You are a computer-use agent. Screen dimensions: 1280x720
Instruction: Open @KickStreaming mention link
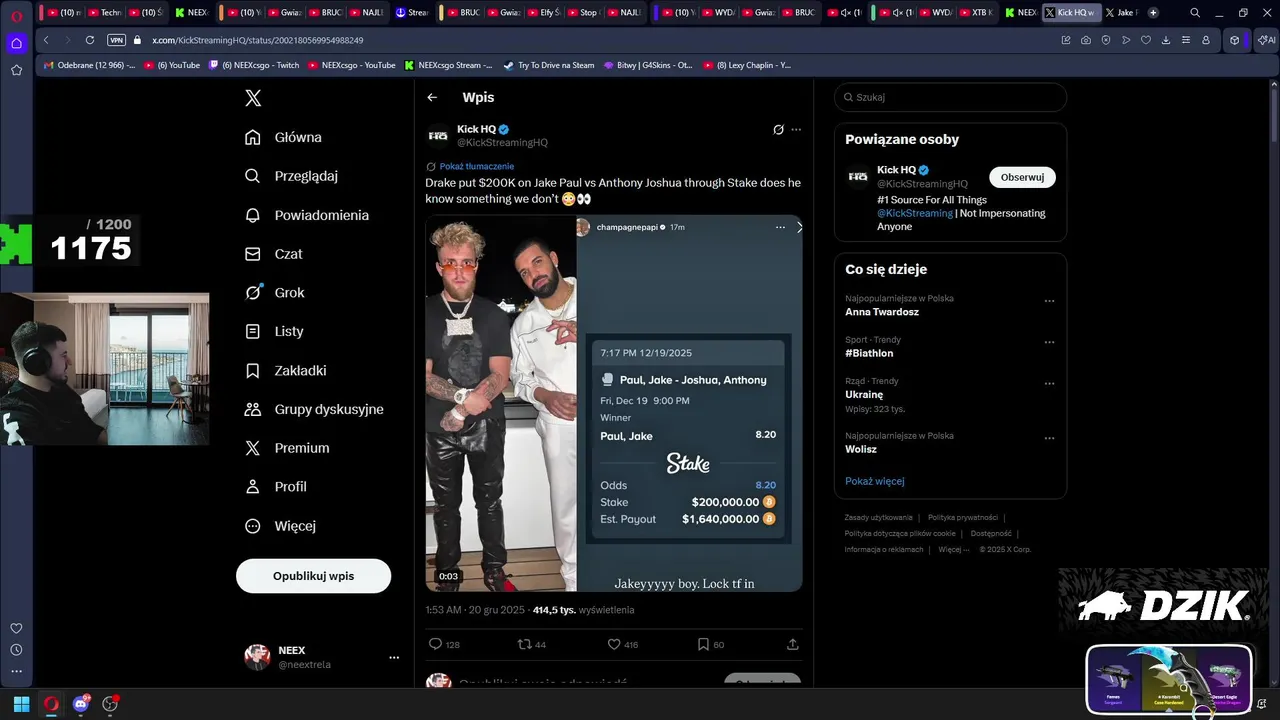(915, 213)
